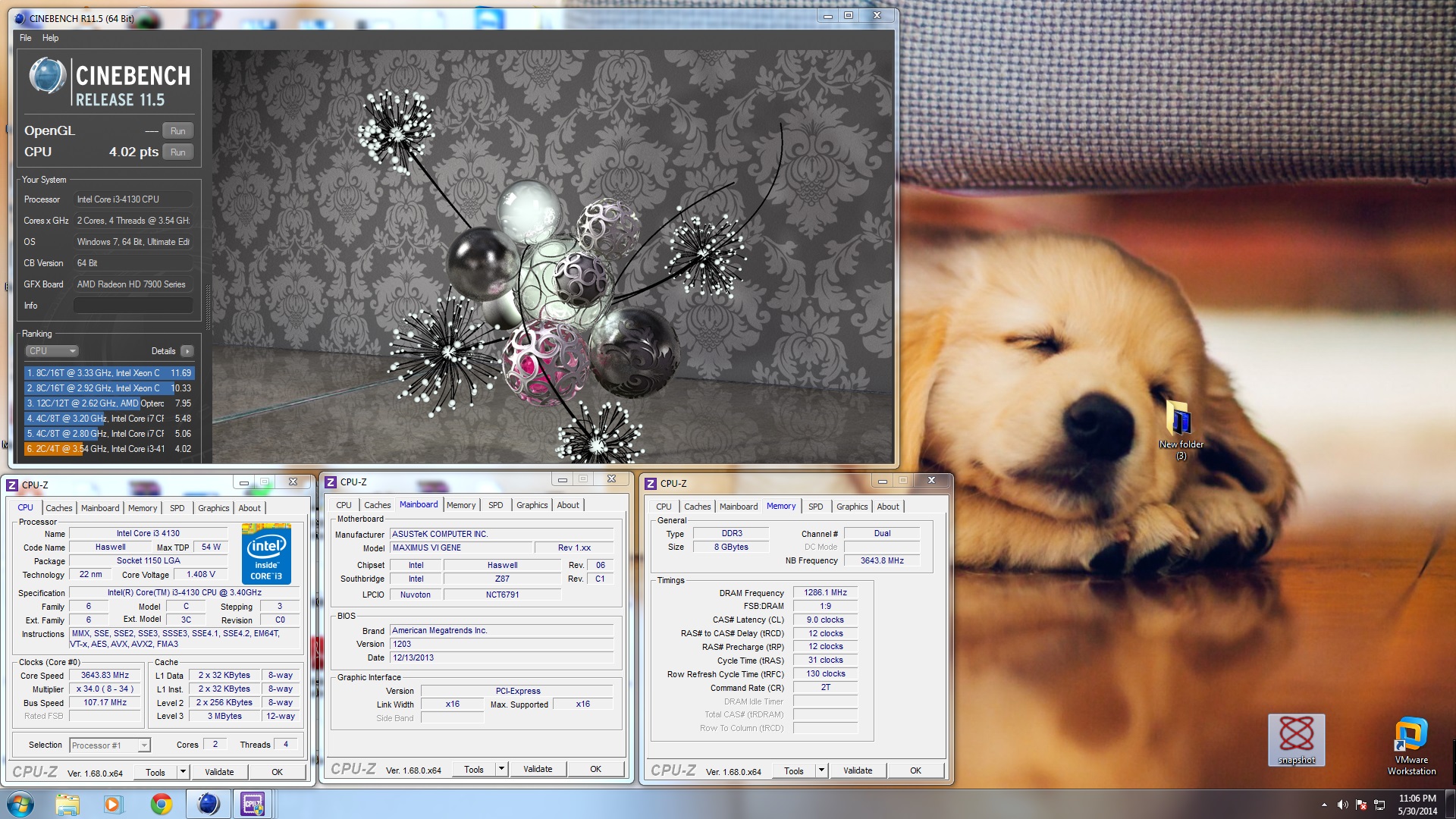
Task: Open media player from taskbar
Action: tap(113, 804)
